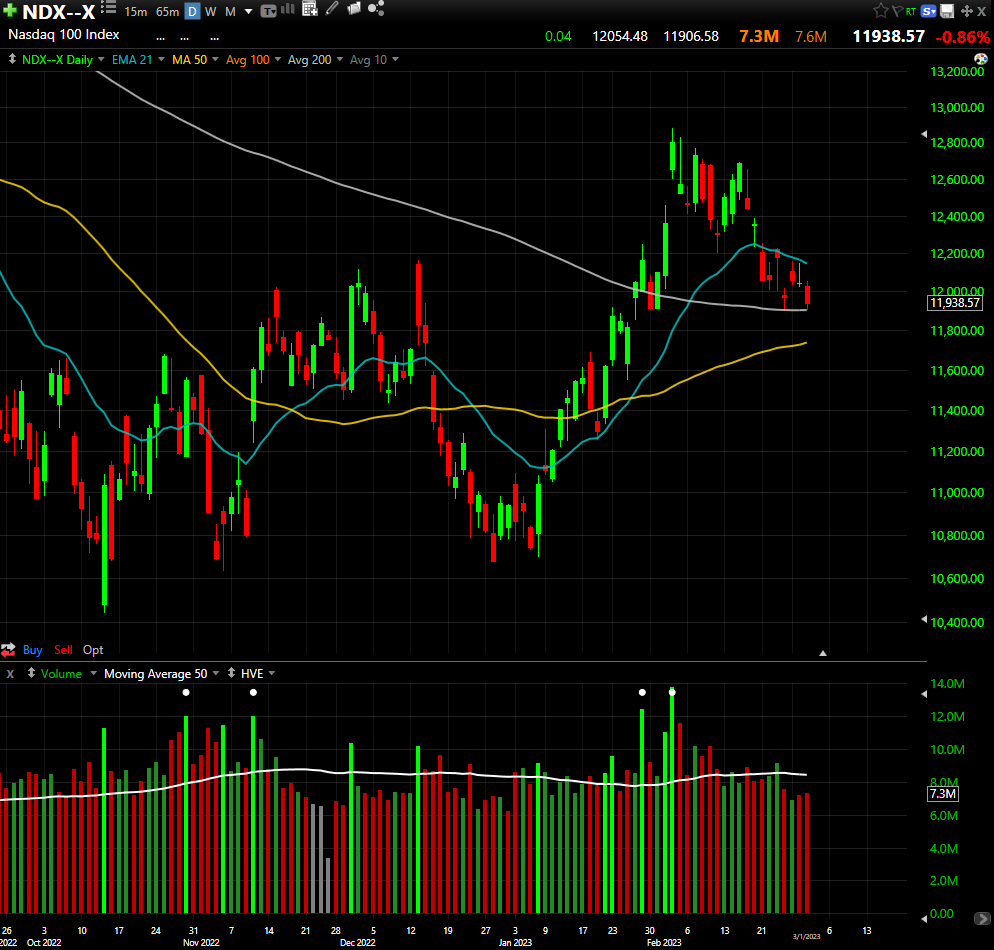The height and width of the screenshot is (950, 994).
Task: Click the Sell button
Action: click(x=63, y=650)
